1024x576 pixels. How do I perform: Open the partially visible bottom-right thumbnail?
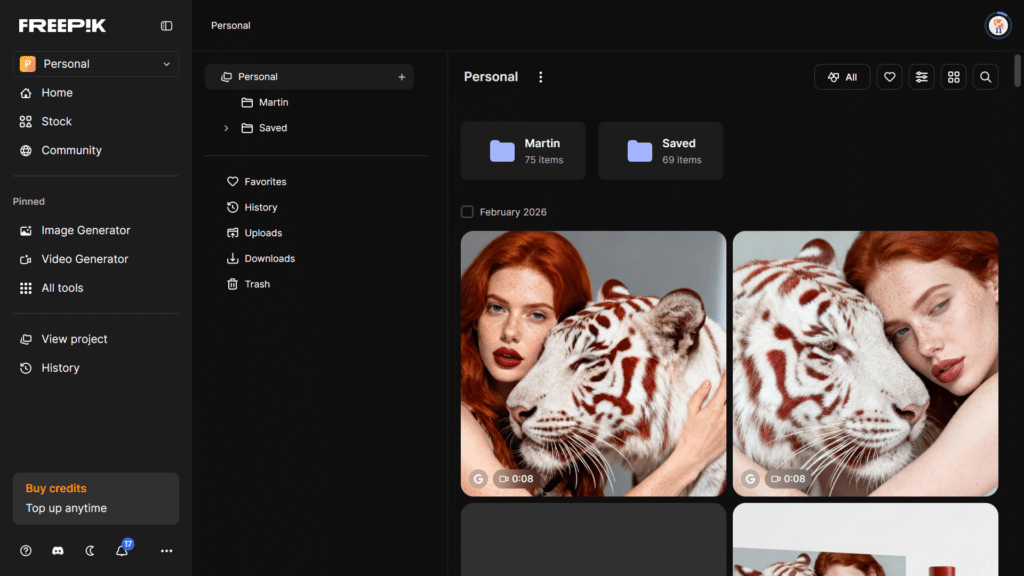pyautogui.click(x=865, y=539)
